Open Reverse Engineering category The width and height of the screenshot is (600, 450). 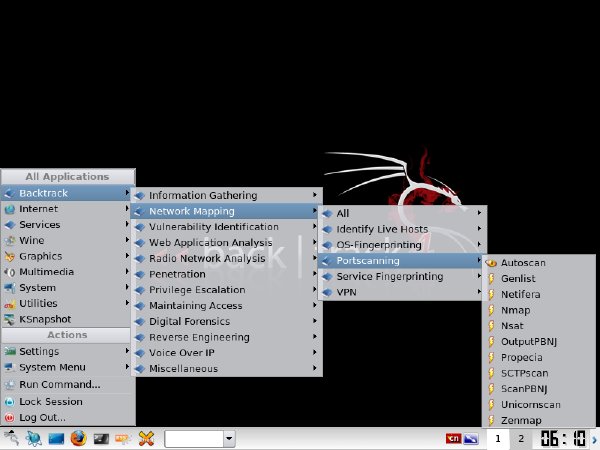[x=227, y=337]
